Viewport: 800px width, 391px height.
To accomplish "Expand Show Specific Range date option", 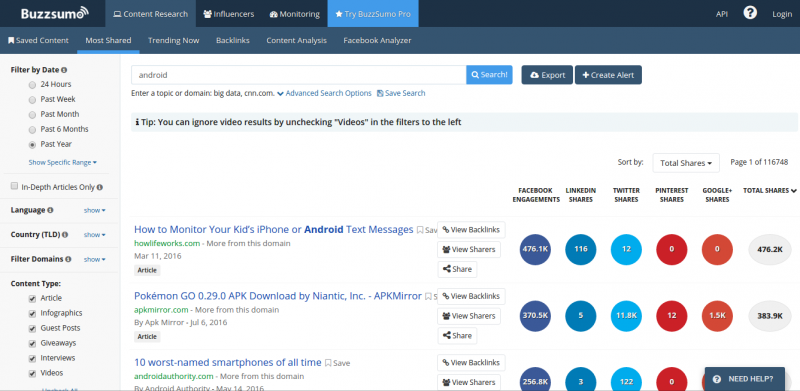I will coord(62,162).
